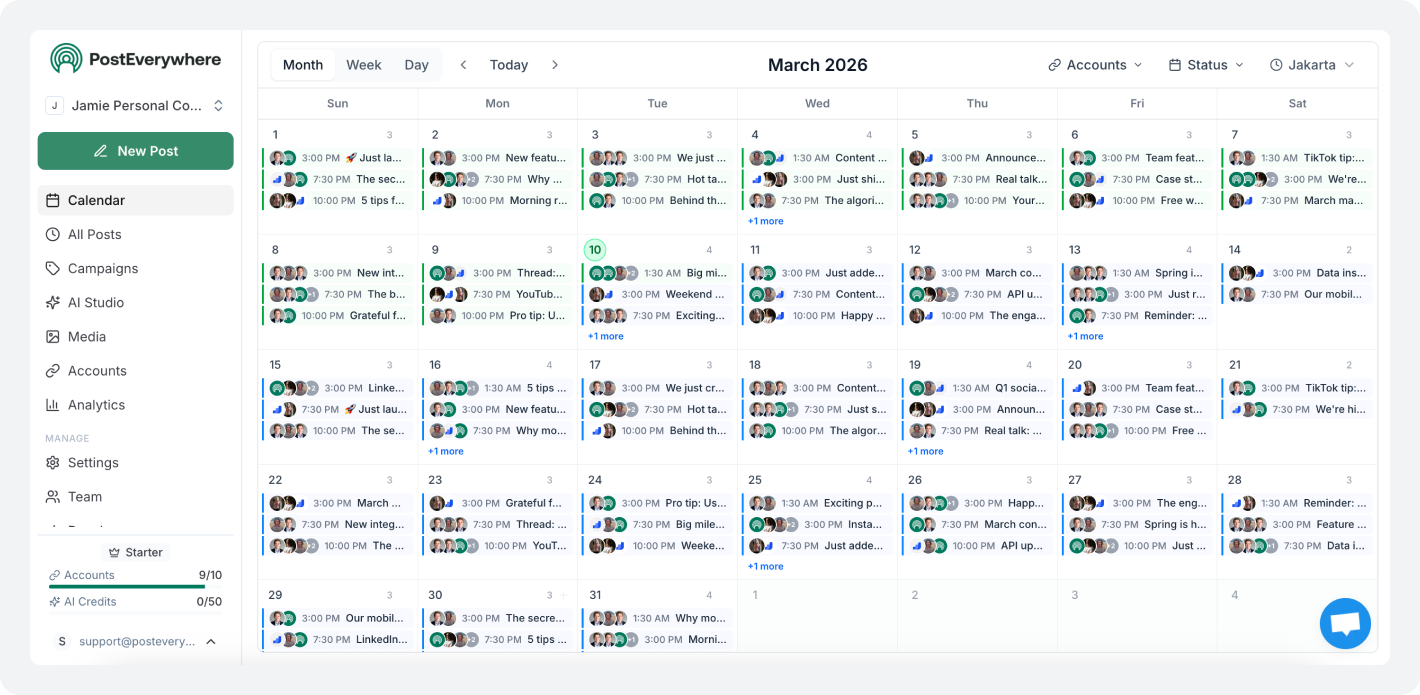Switch to Week view tab
The height and width of the screenshot is (695, 1420).
tap(364, 65)
